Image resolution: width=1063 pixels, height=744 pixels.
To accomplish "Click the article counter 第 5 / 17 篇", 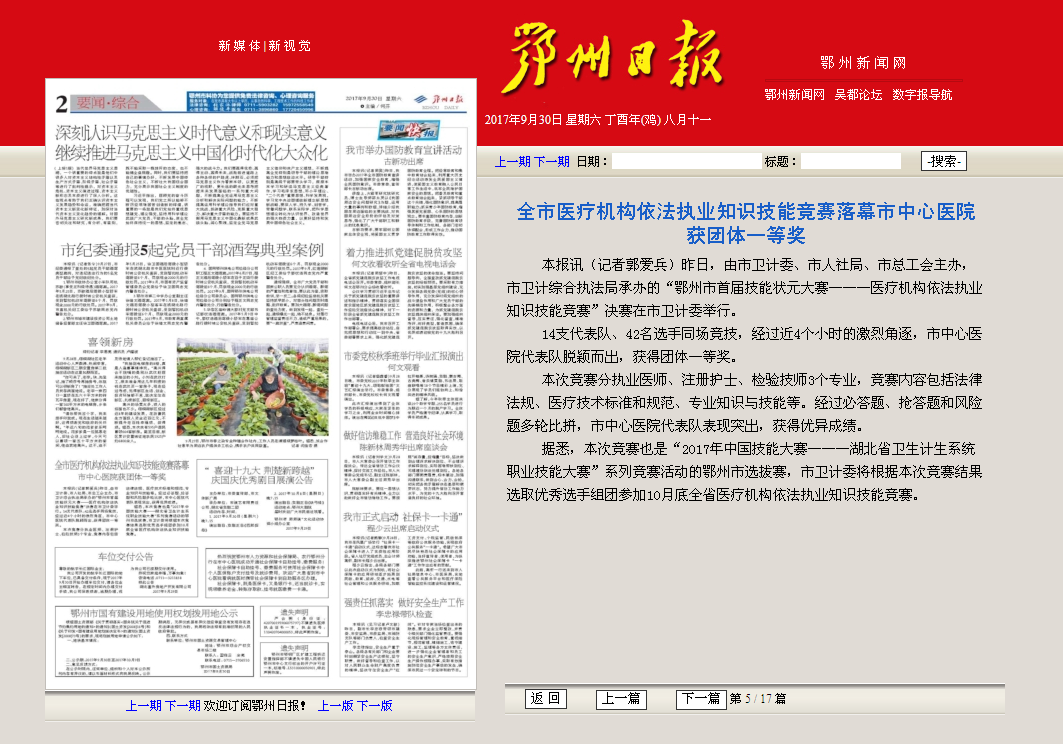I will tap(758, 699).
